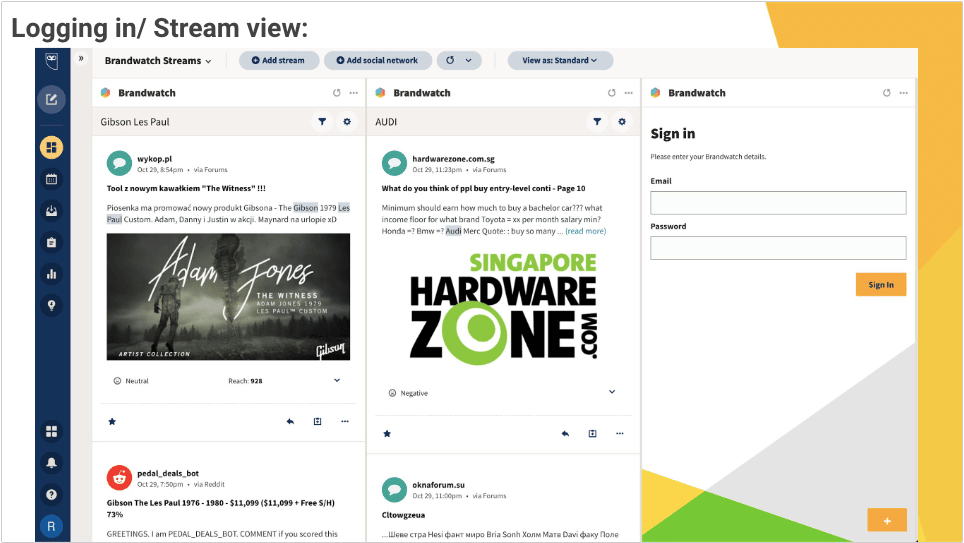Expand the left sidebar with double chevron

click(81, 59)
